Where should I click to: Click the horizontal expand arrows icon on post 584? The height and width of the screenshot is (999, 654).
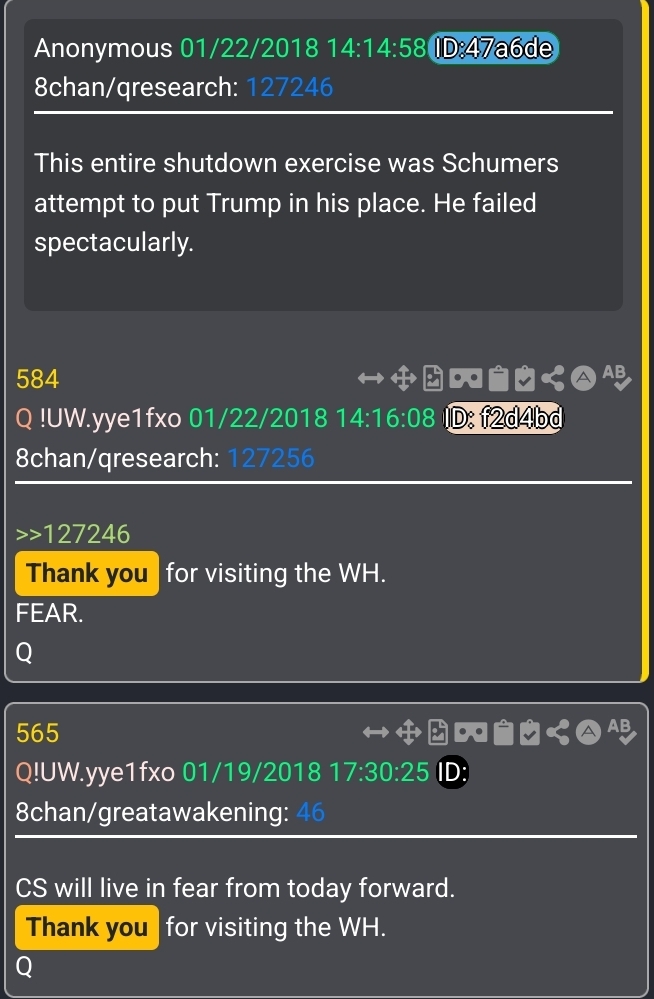click(x=371, y=378)
